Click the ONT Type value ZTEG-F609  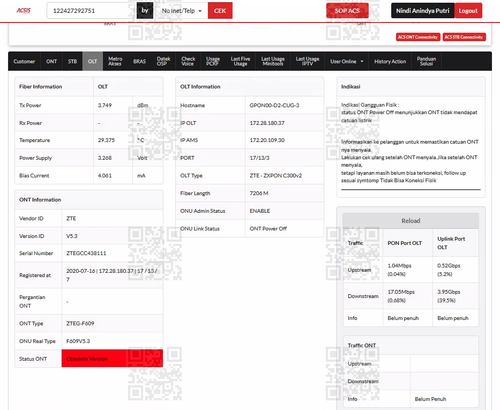80,323
